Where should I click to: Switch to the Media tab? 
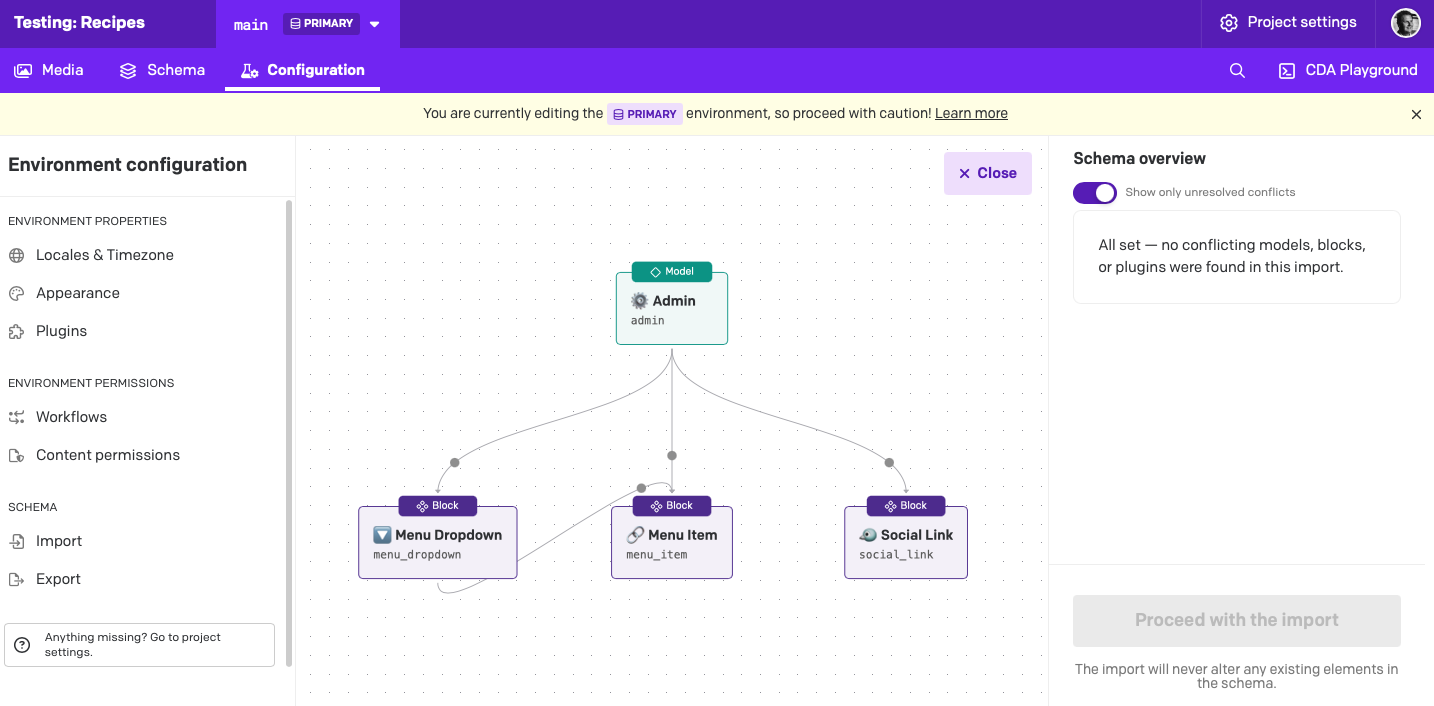[49, 70]
